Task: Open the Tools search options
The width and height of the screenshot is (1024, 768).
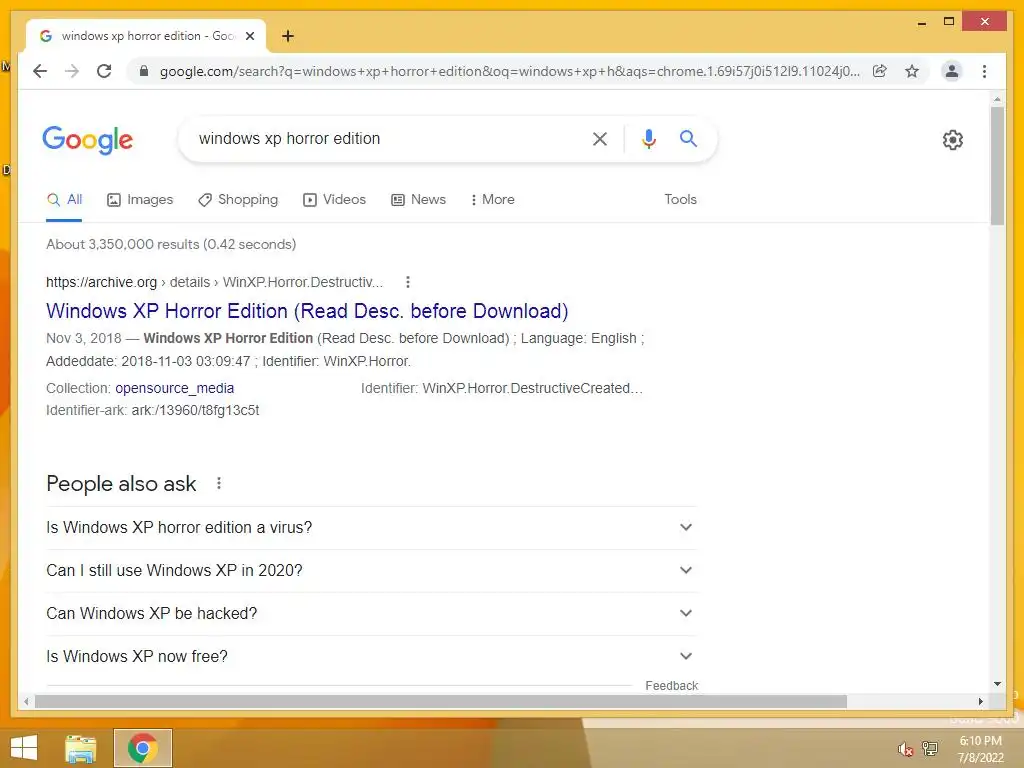Action: click(x=680, y=200)
